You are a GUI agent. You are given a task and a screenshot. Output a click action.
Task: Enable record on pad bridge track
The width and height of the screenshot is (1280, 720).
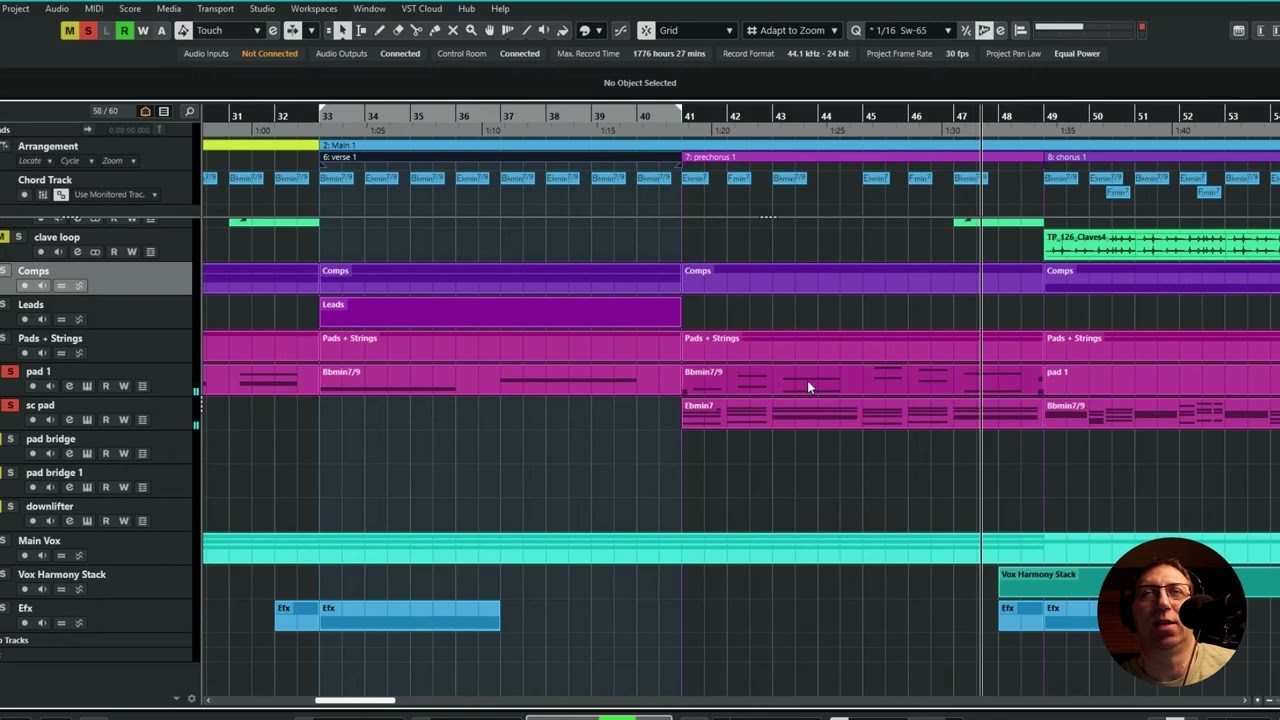(x=33, y=454)
